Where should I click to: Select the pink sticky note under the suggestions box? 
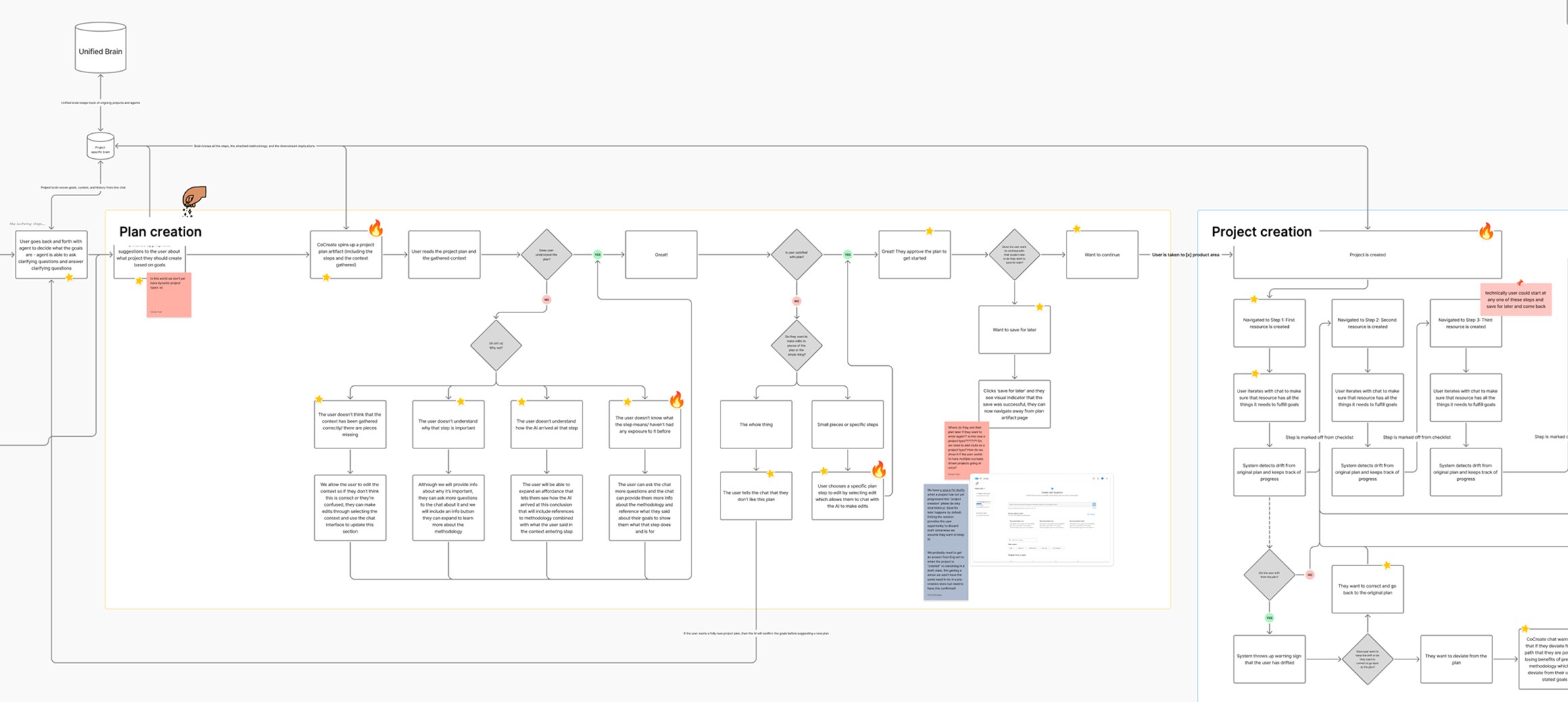(169, 295)
